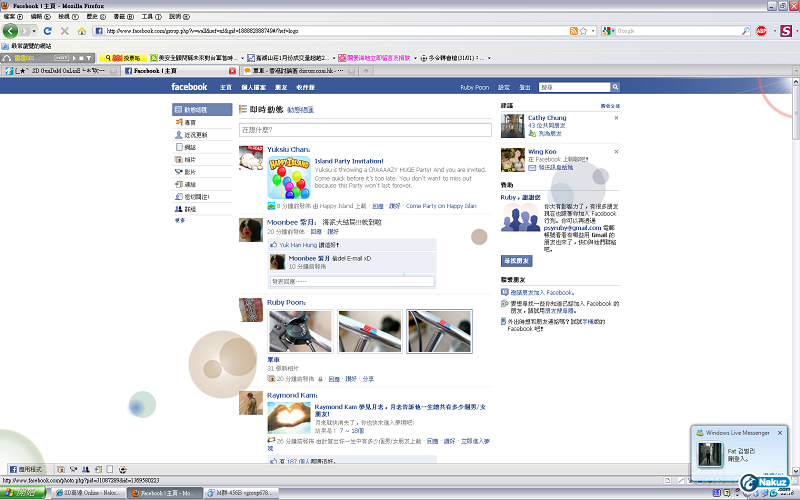This screenshot has height=500, width=800.
Task: Dismiss the Wing Koo suggestion with X
Action: [x=616, y=152]
